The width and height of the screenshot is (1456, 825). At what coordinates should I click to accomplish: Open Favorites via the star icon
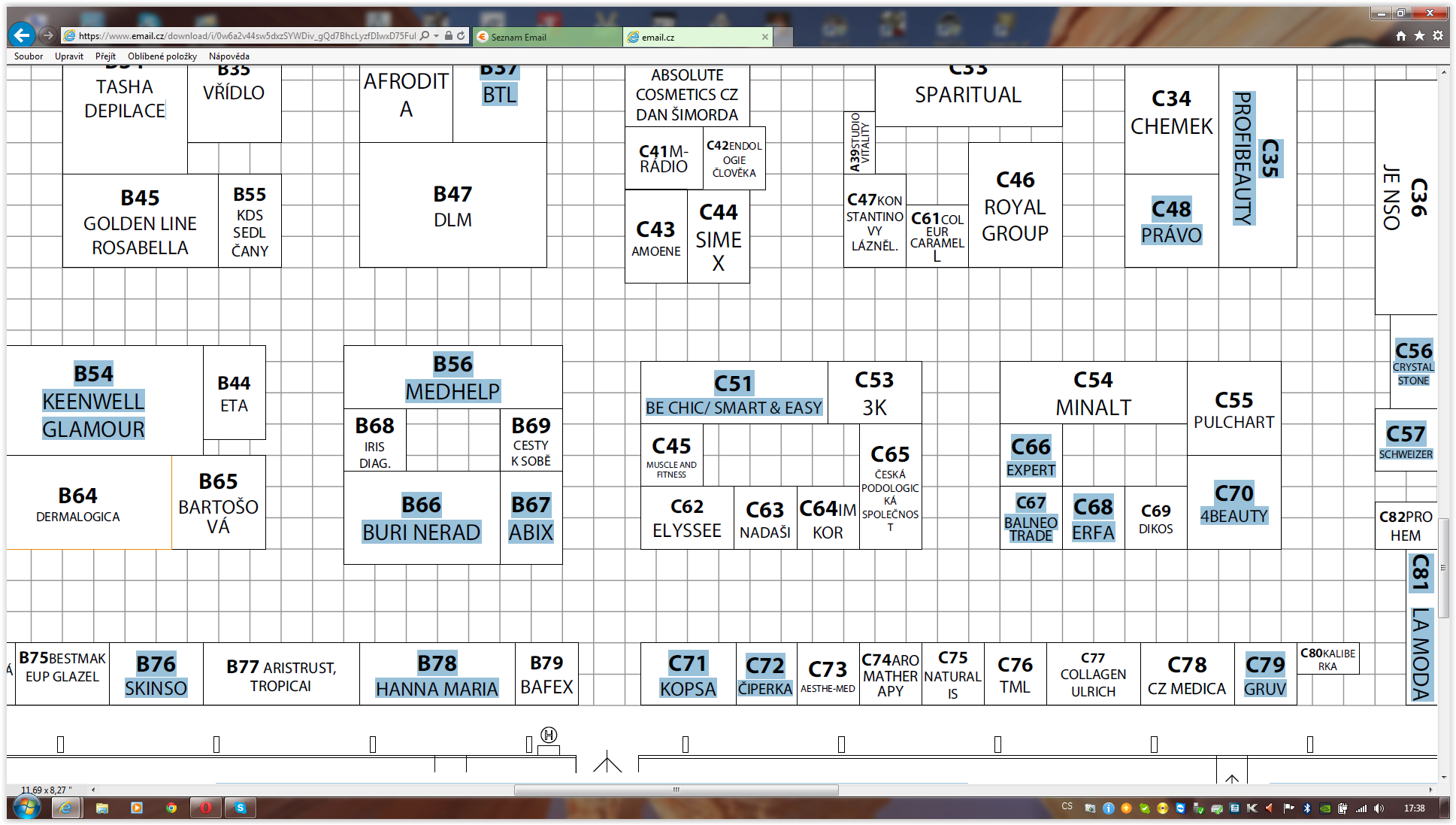point(1419,35)
